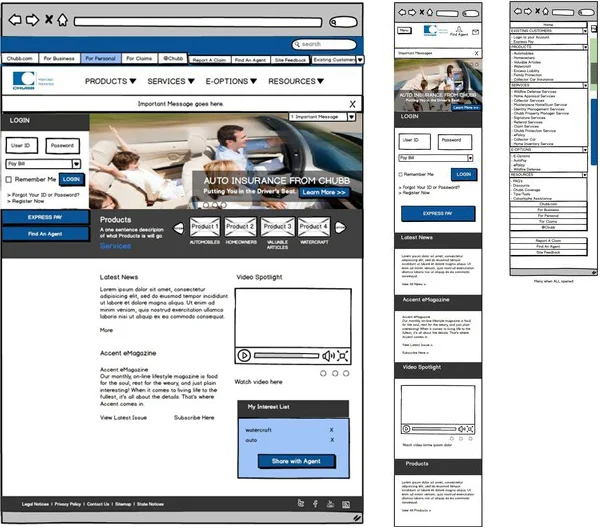Screen dimensions: 600x529
Task: Click forward arrow in desktop mockup browser
Action: (33, 20)
